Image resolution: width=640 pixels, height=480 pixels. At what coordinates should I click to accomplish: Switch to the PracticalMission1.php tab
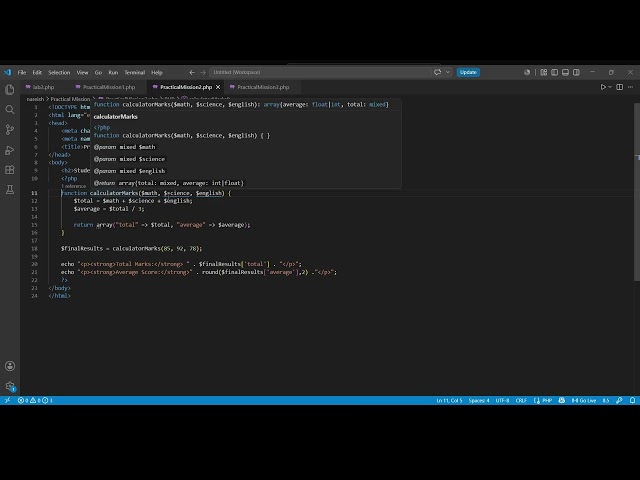click(x=109, y=87)
